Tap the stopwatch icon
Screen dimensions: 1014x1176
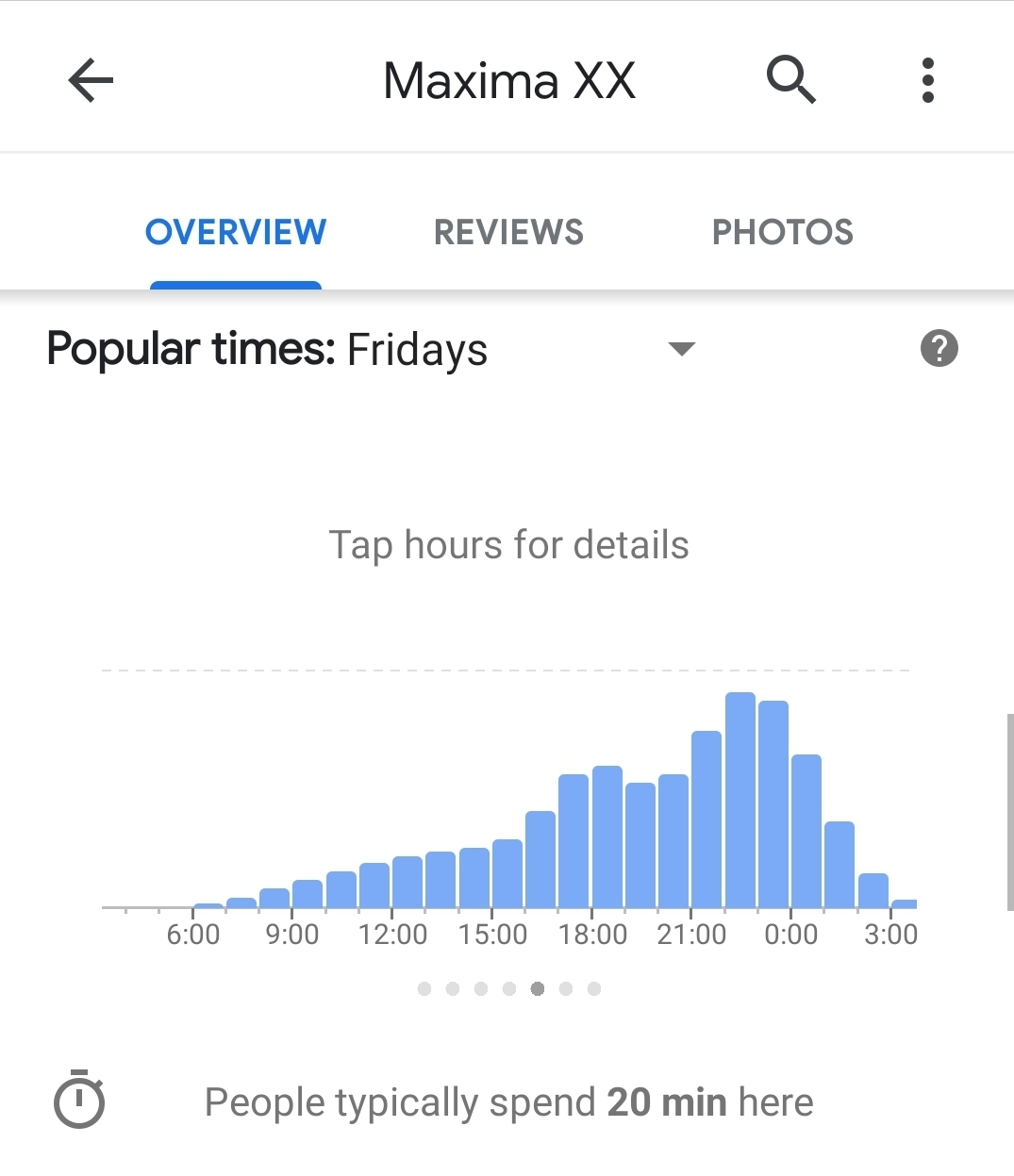pyautogui.click(x=79, y=1100)
